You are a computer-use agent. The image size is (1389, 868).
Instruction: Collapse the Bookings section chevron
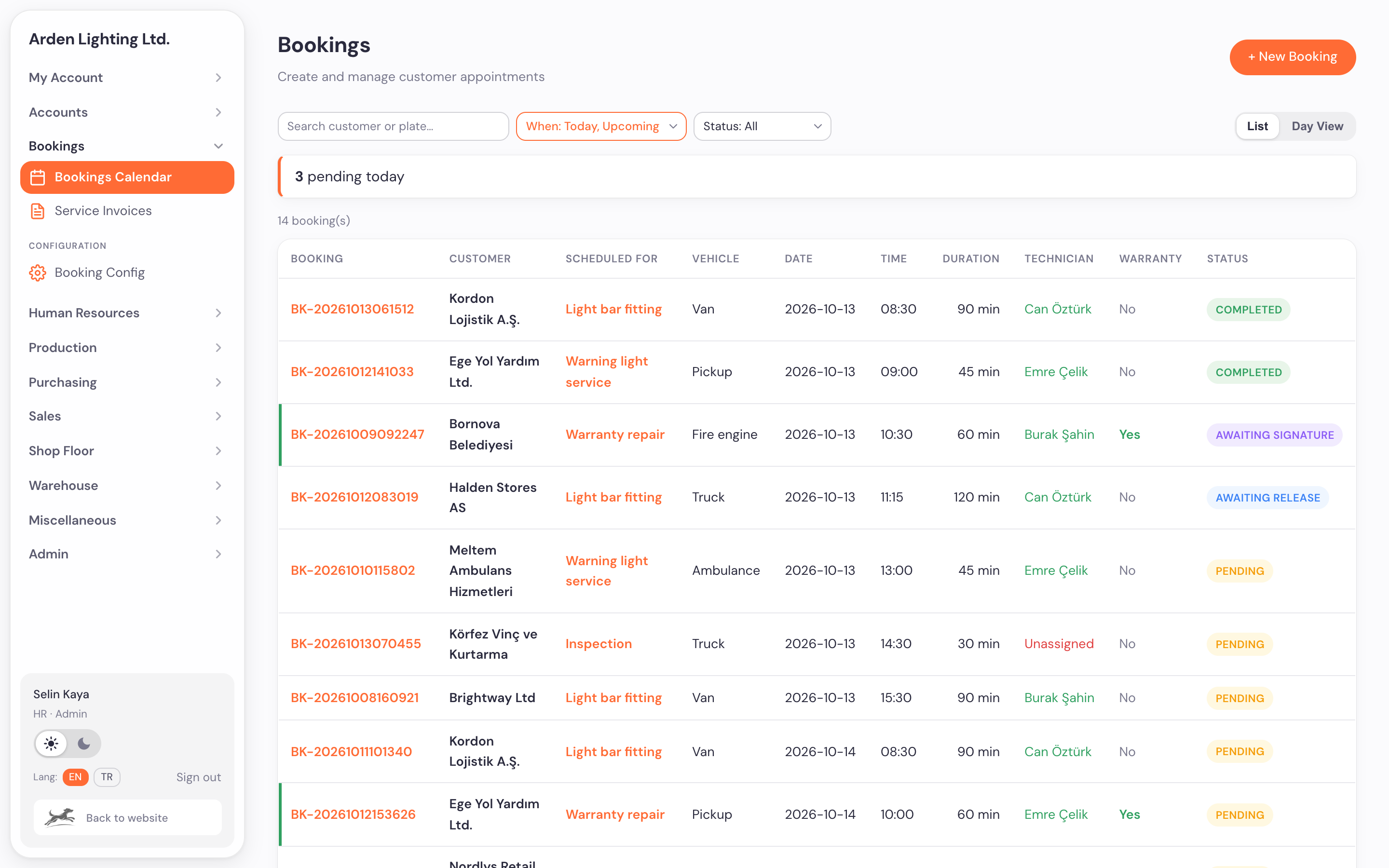[x=218, y=146]
